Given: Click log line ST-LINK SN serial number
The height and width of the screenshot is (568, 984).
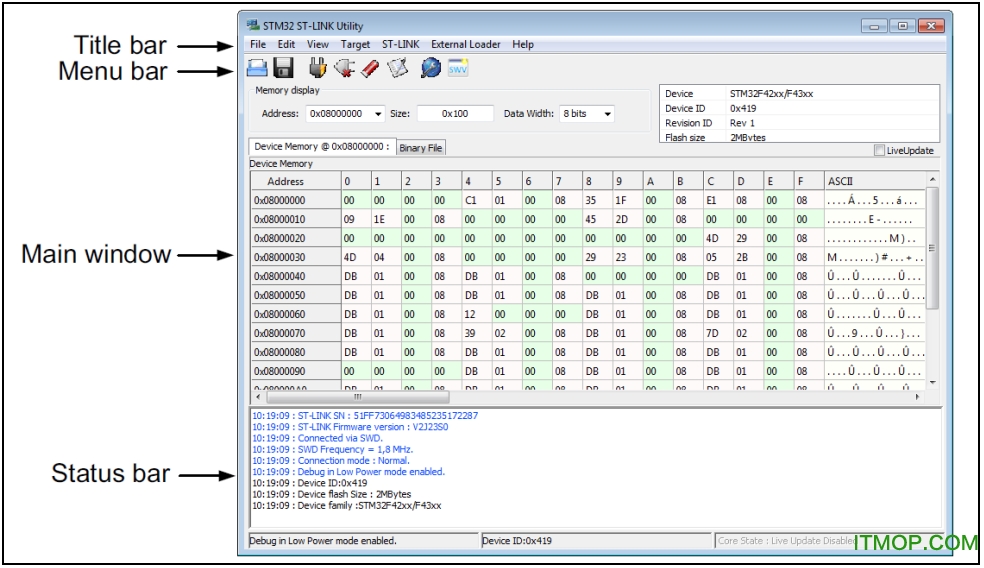Looking at the screenshot, I should pyautogui.click(x=365, y=415).
